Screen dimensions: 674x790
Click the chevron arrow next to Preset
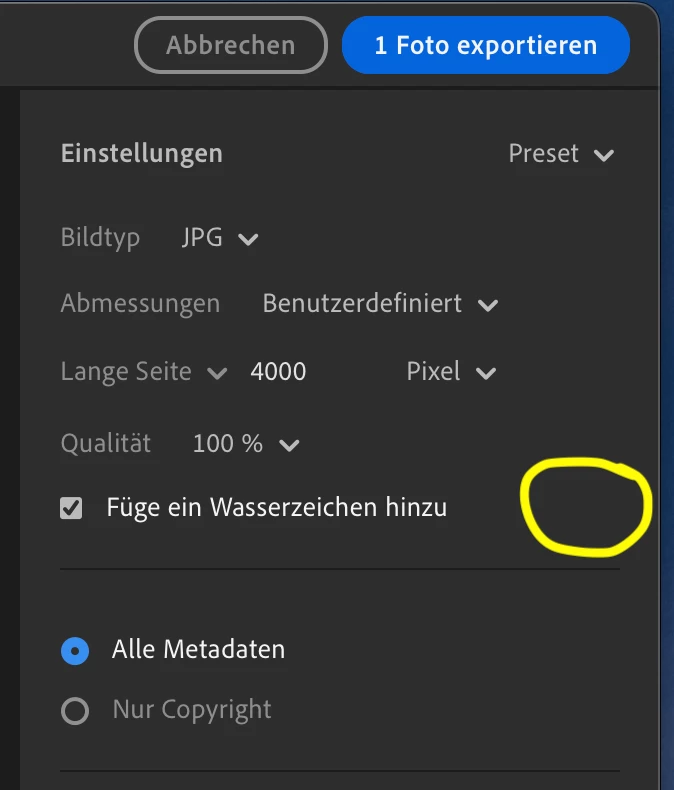(x=603, y=155)
